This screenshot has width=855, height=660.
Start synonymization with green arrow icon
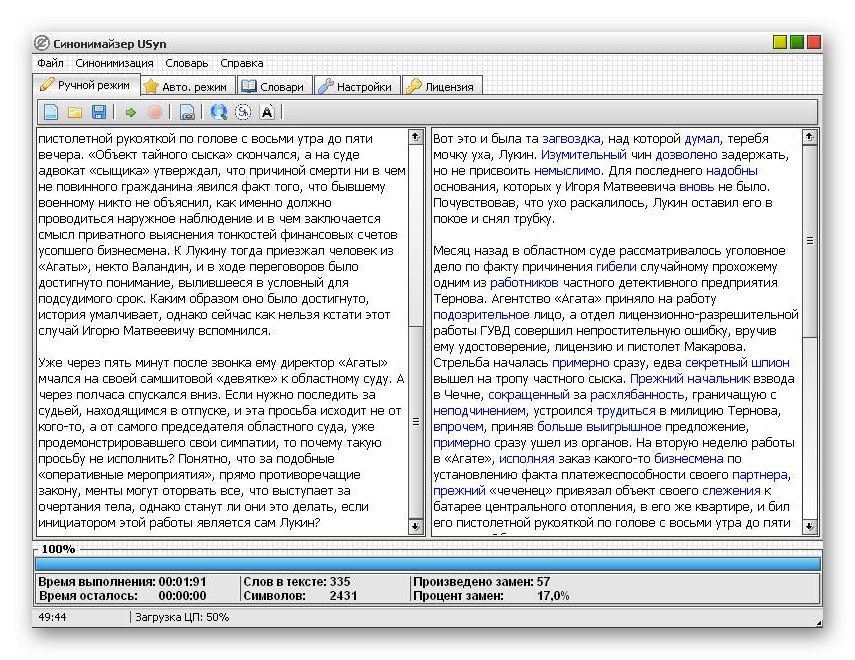tap(131, 112)
